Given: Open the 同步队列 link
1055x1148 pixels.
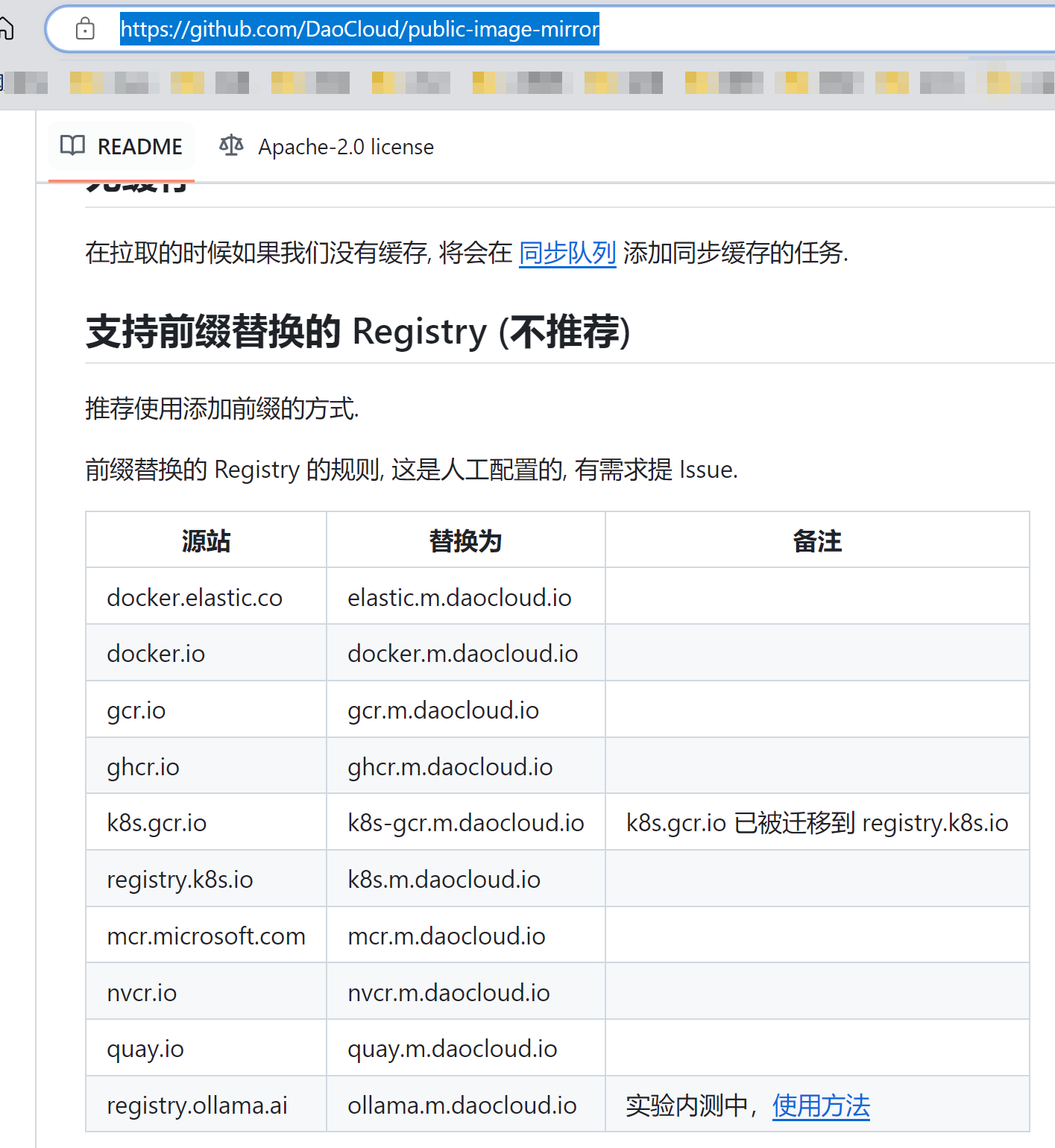Looking at the screenshot, I should tap(567, 253).
